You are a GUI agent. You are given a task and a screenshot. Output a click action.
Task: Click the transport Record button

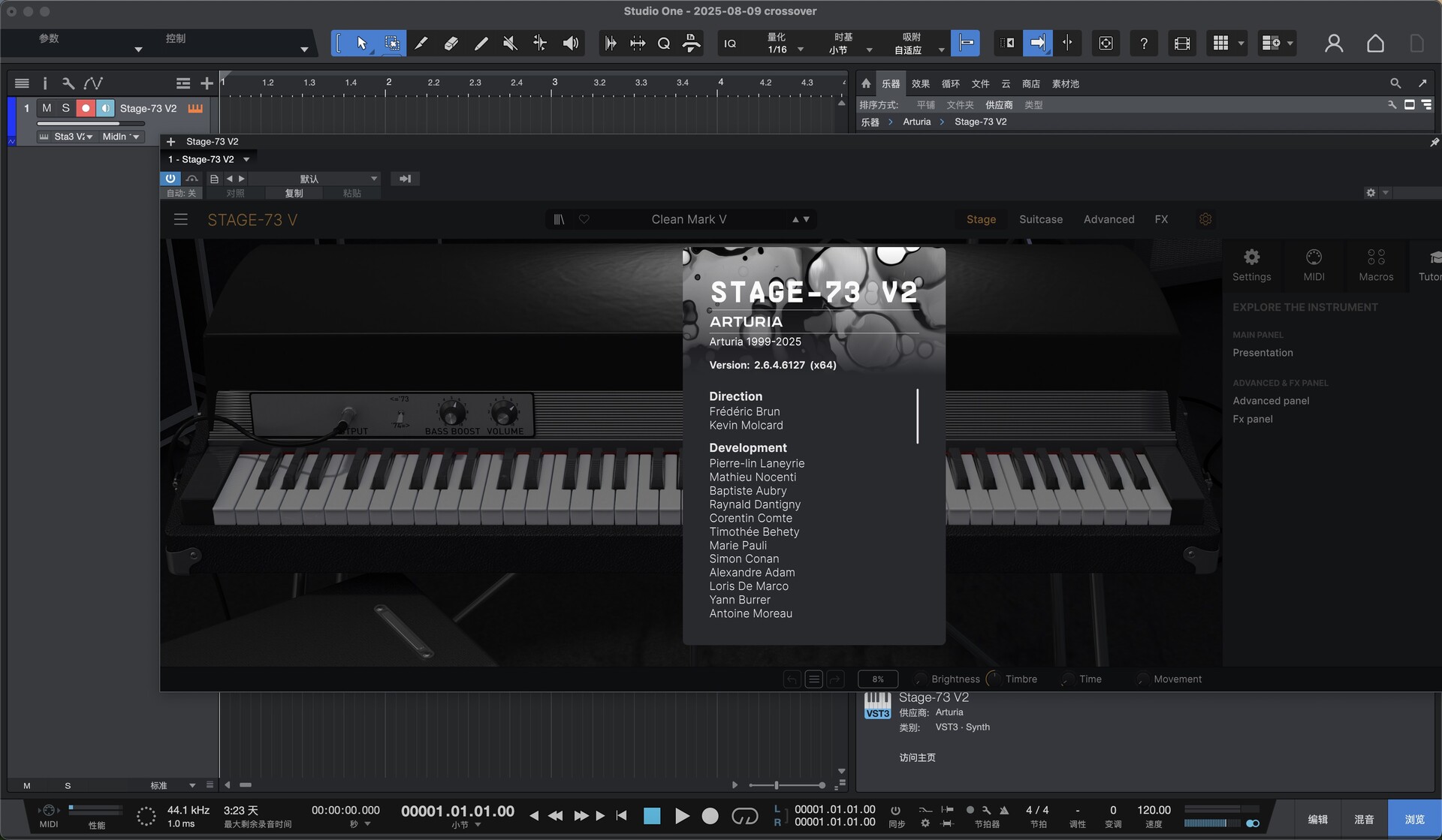coord(710,816)
